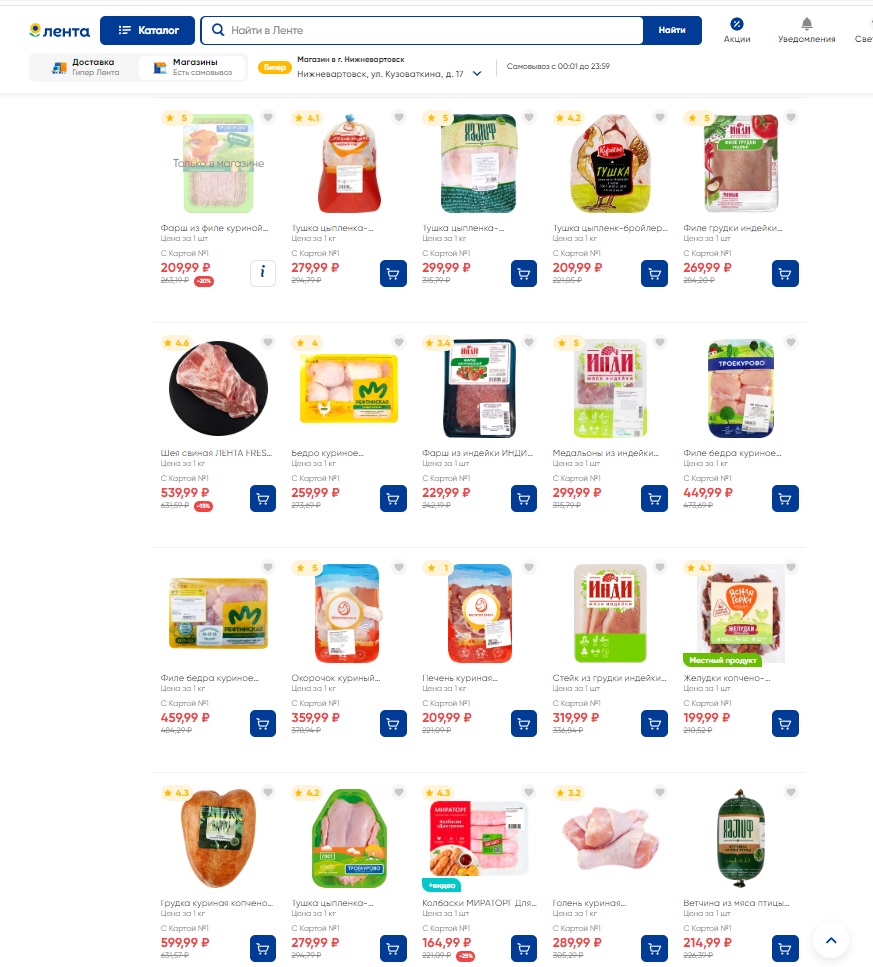Viewport: 873px width, 967px height.
Task: Open Голень куриная product link
Action: [589, 903]
